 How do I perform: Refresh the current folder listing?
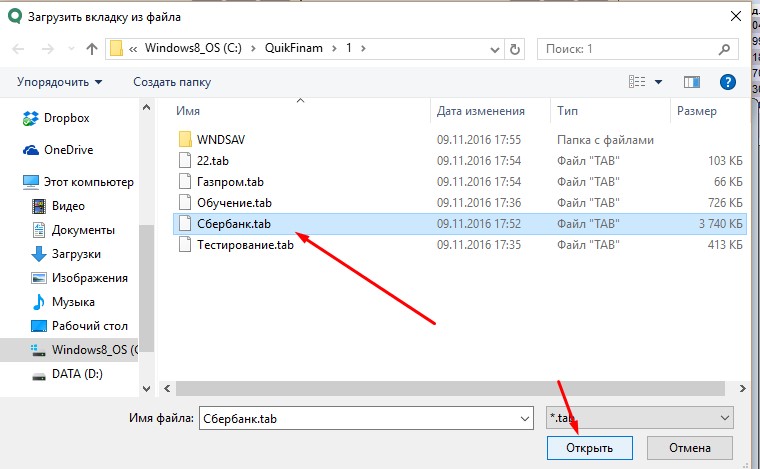point(514,48)
